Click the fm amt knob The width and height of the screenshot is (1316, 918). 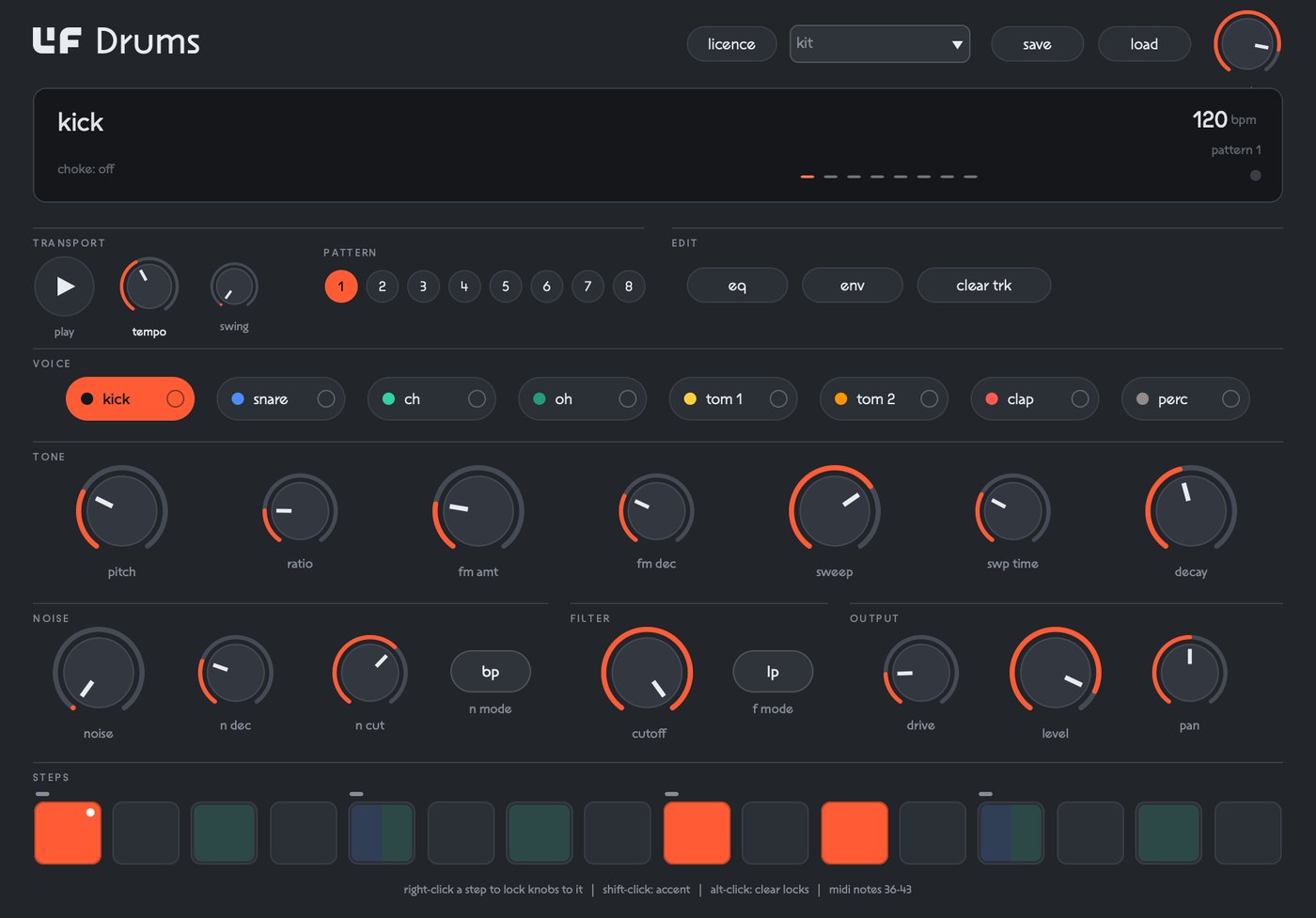coord(478,510)
